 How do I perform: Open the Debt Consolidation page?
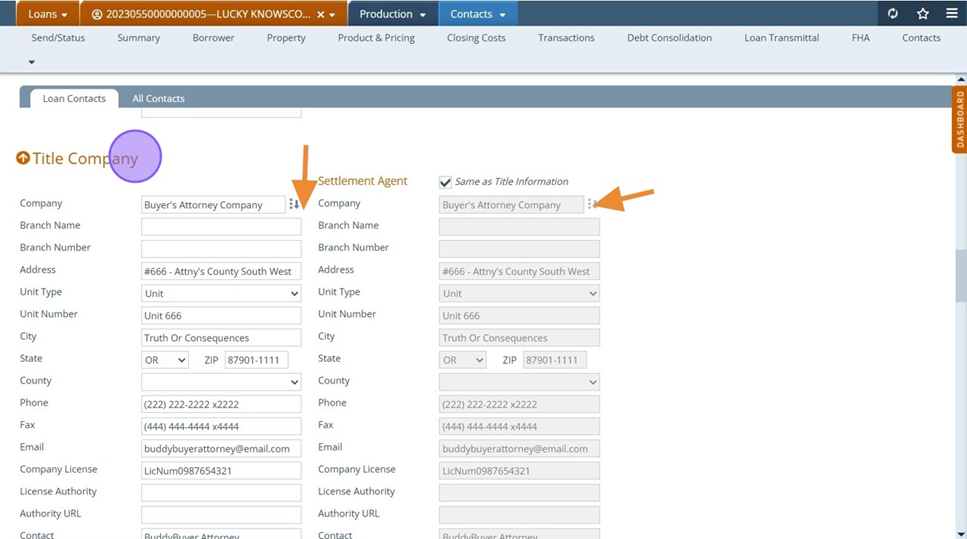[x=669, y=38]
